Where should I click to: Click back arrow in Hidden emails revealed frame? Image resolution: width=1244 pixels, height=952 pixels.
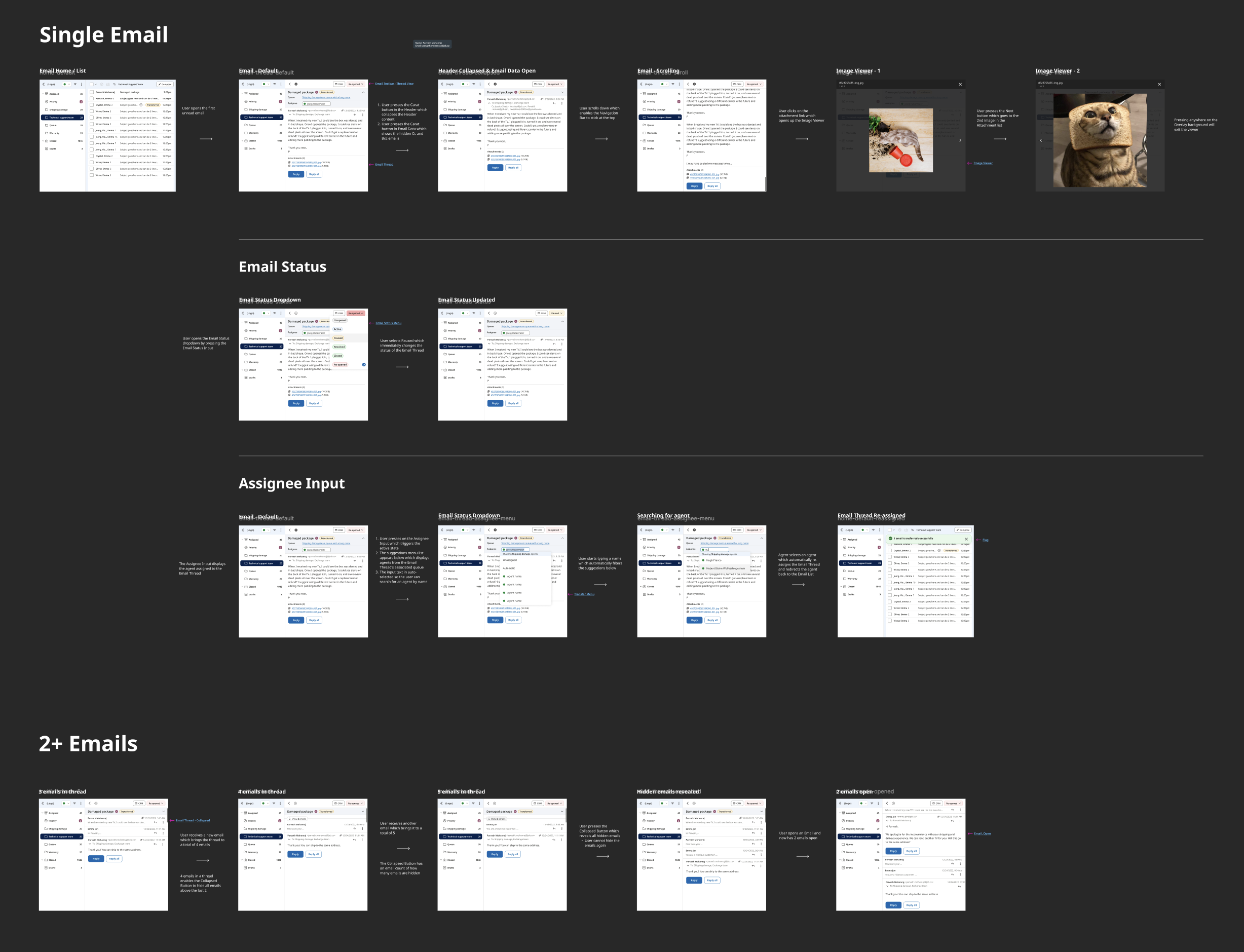point(688,804)
